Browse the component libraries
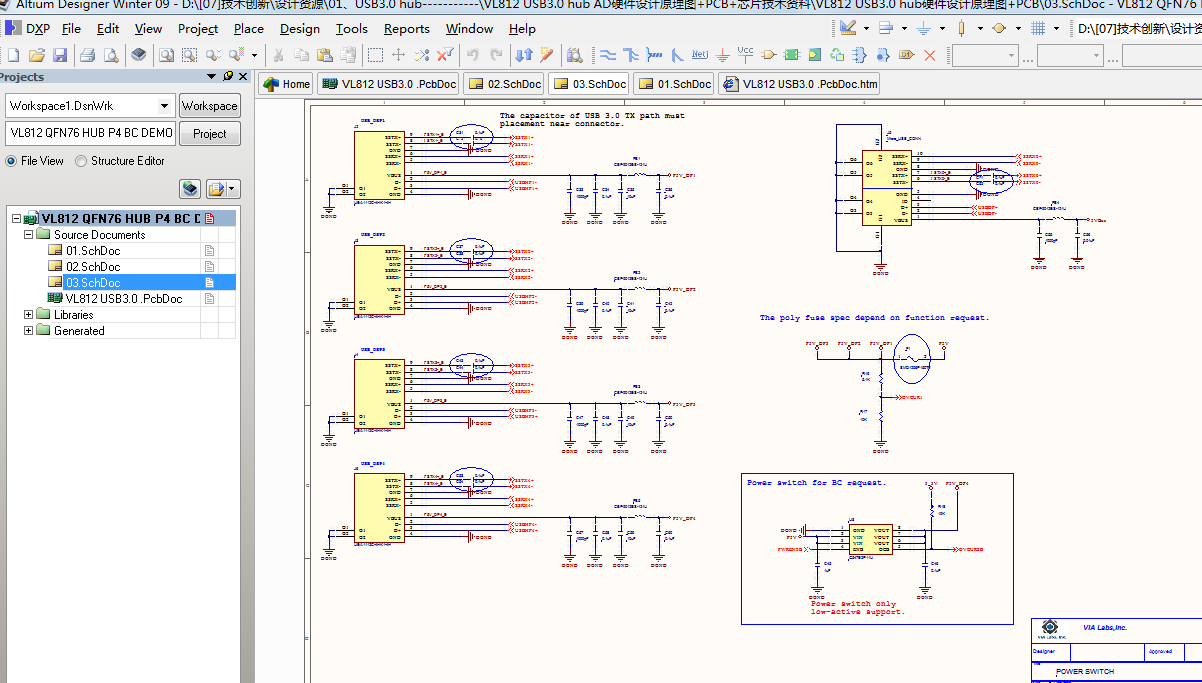This screenshot has height=683, width=1202. (x=574, y=55)
